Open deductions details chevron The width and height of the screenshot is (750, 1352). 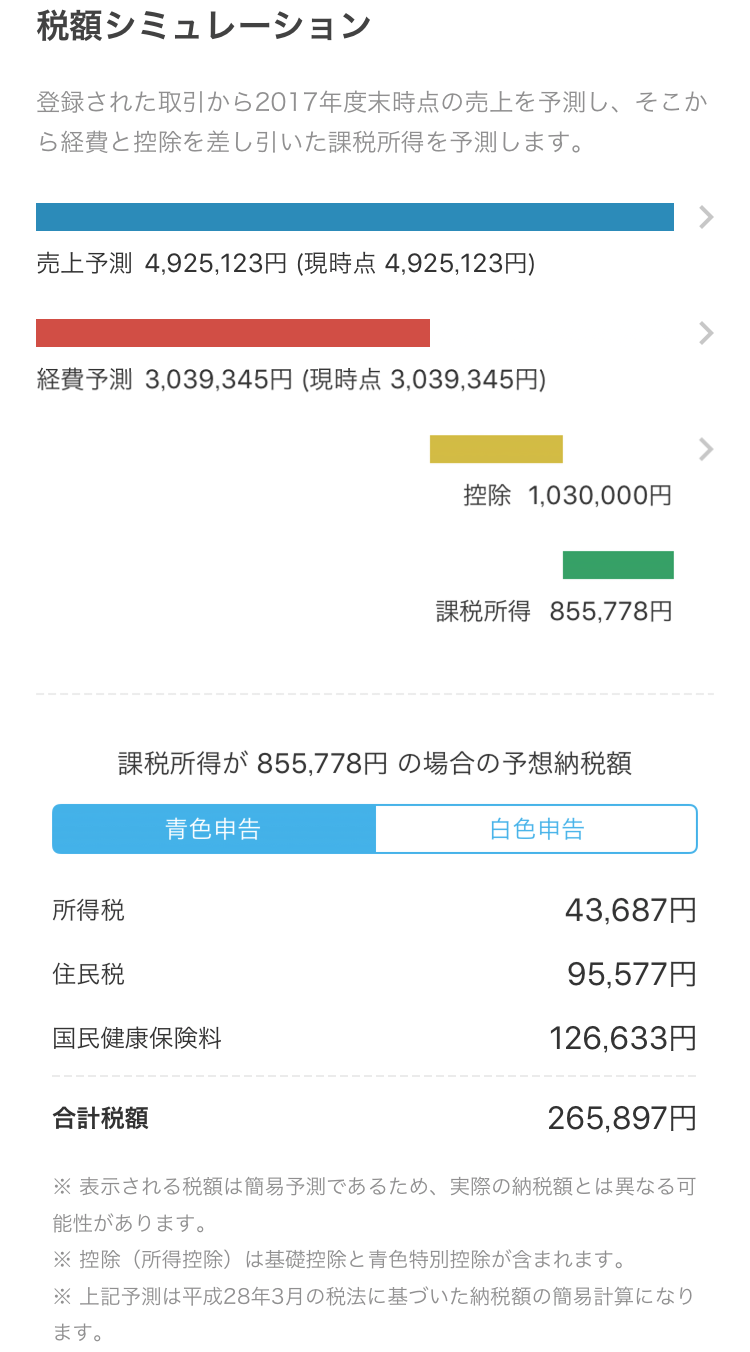pyautogui.click(x=706, y=449)
